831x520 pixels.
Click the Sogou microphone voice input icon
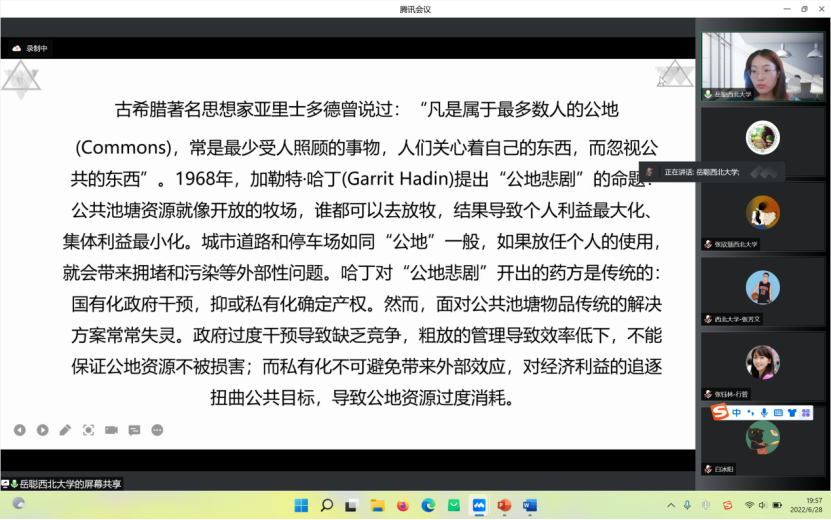(764, 412)
